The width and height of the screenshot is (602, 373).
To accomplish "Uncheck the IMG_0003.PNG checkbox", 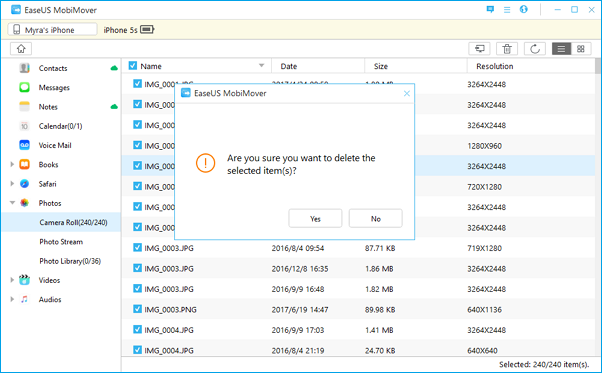I will 137,309.
